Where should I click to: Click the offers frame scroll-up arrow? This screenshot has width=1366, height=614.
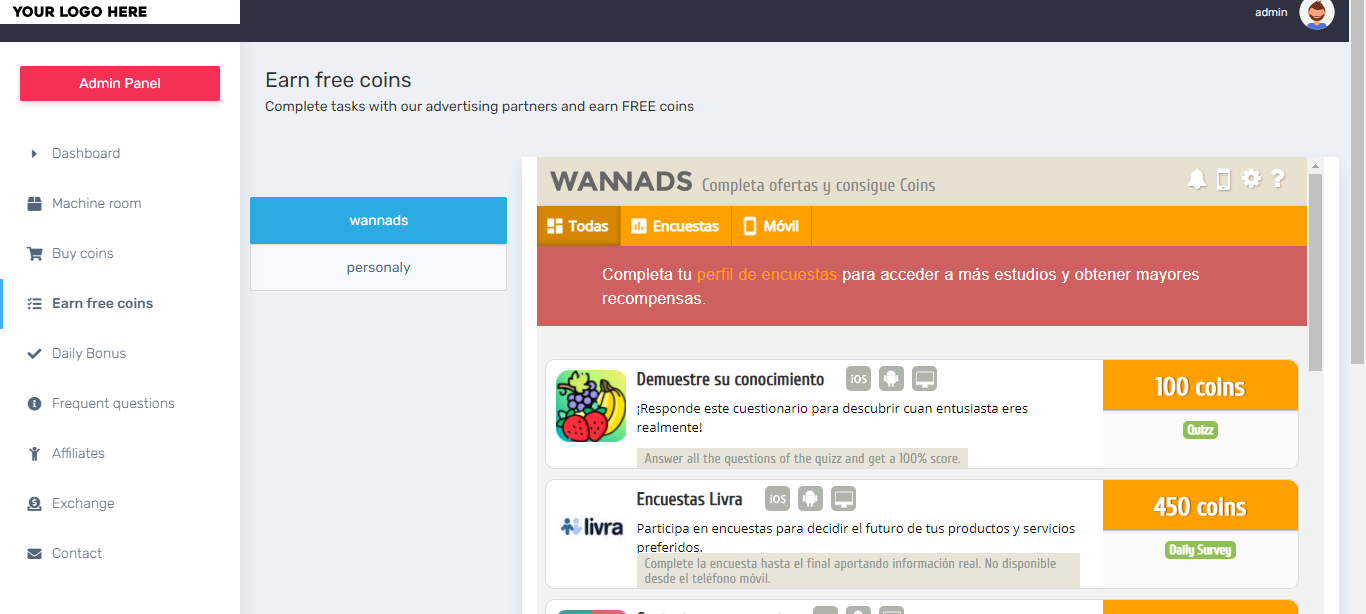[1315, 166]
